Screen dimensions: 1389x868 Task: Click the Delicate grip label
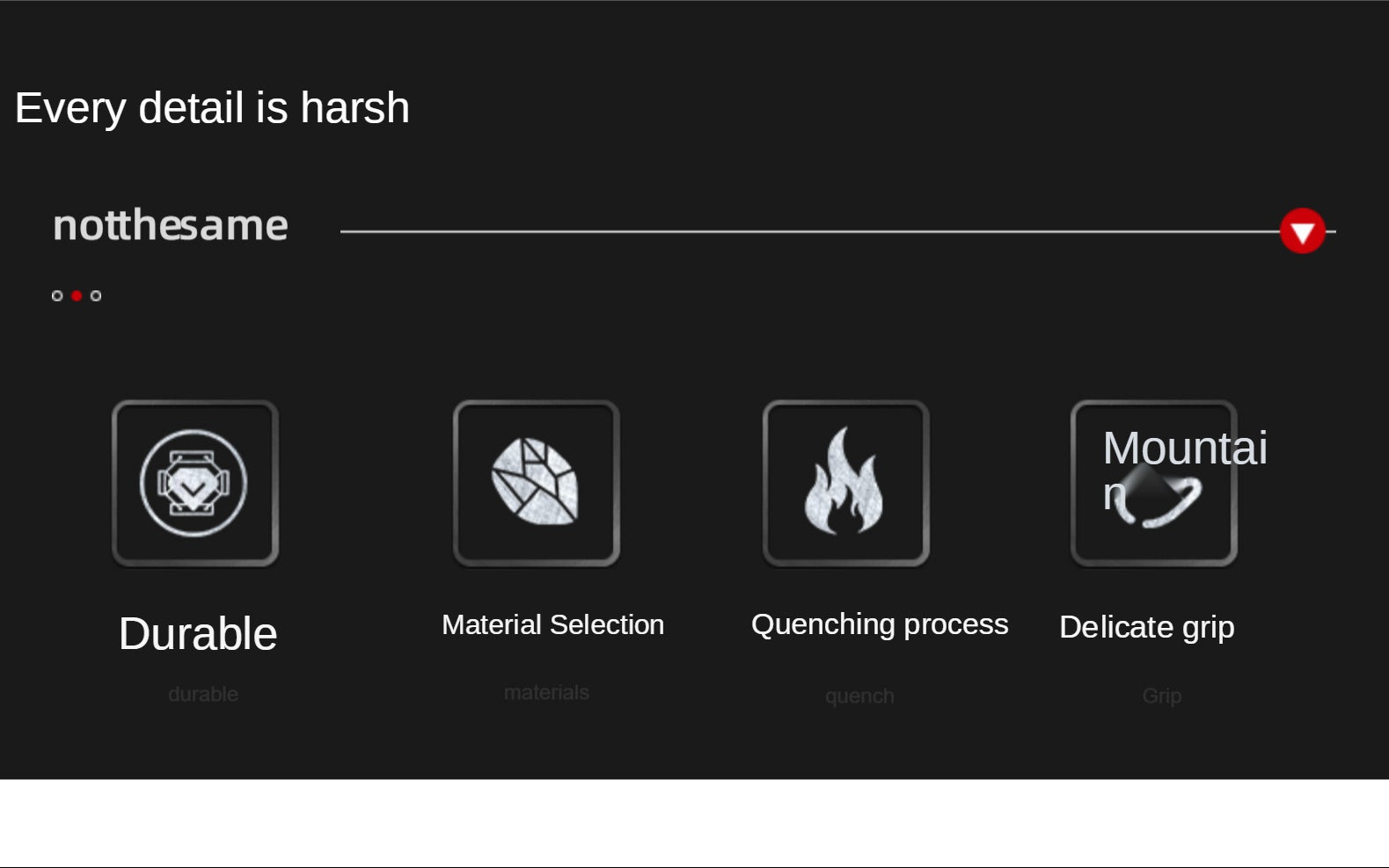(x=1147, y=628)
